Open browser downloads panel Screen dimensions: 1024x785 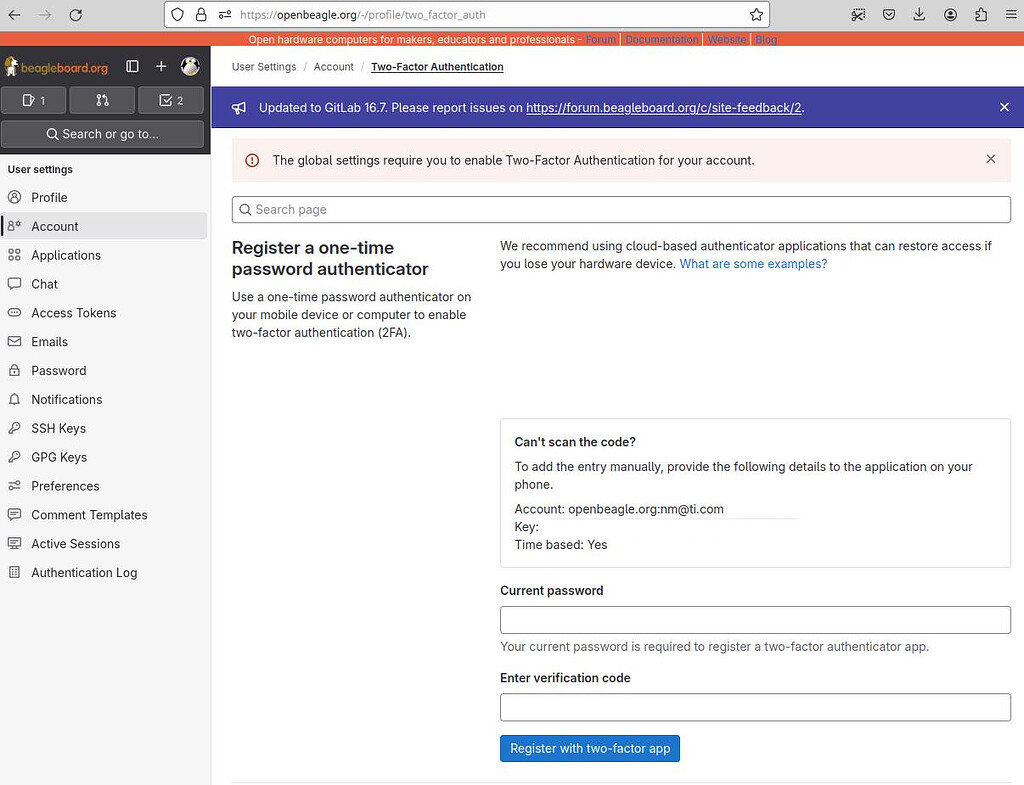[920, 14]
